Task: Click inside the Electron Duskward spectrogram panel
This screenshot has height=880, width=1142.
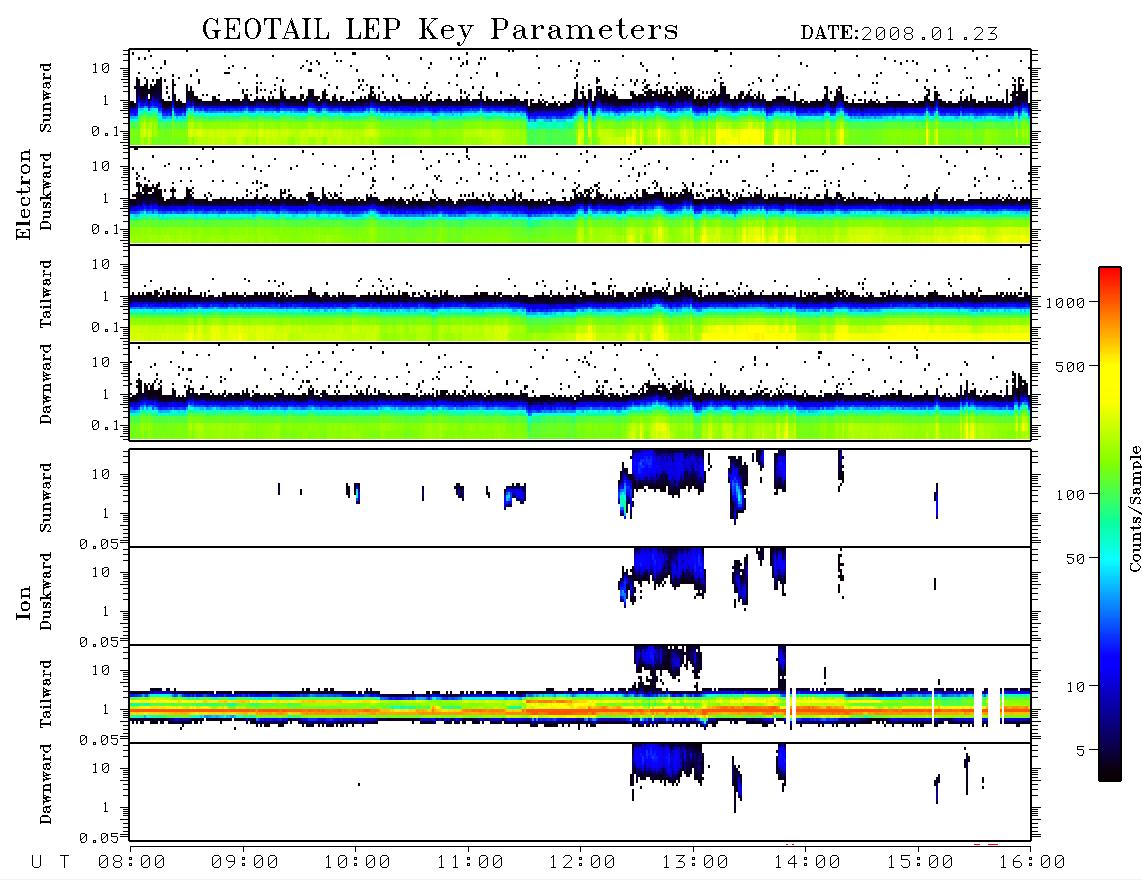Action: 580,195
